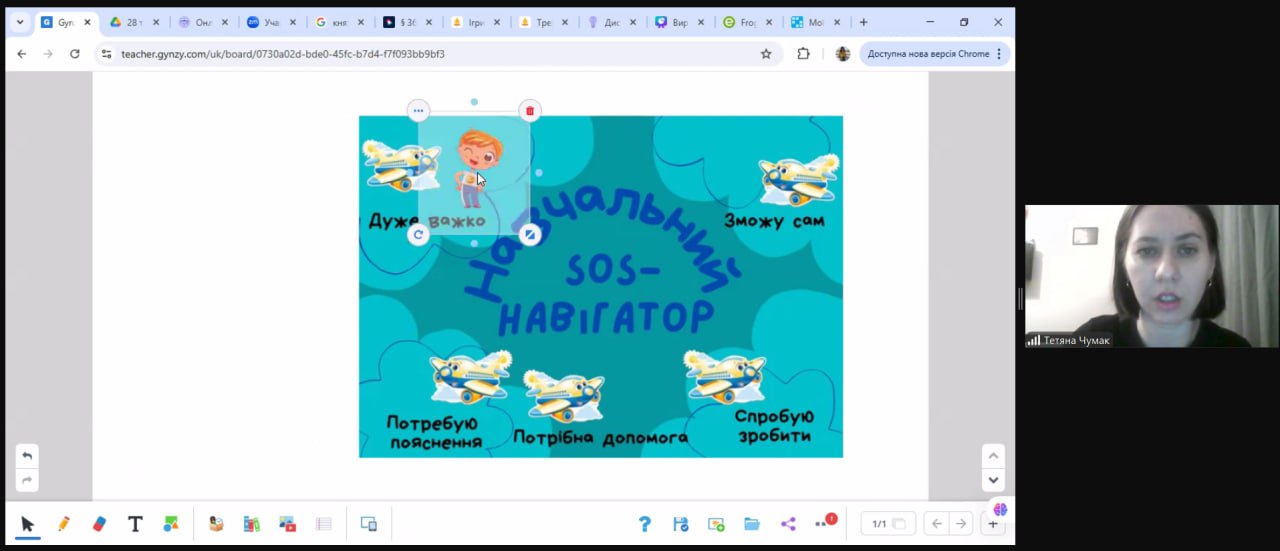
Task: Select the pencil drawing tool
Action: tap(64, 524)
